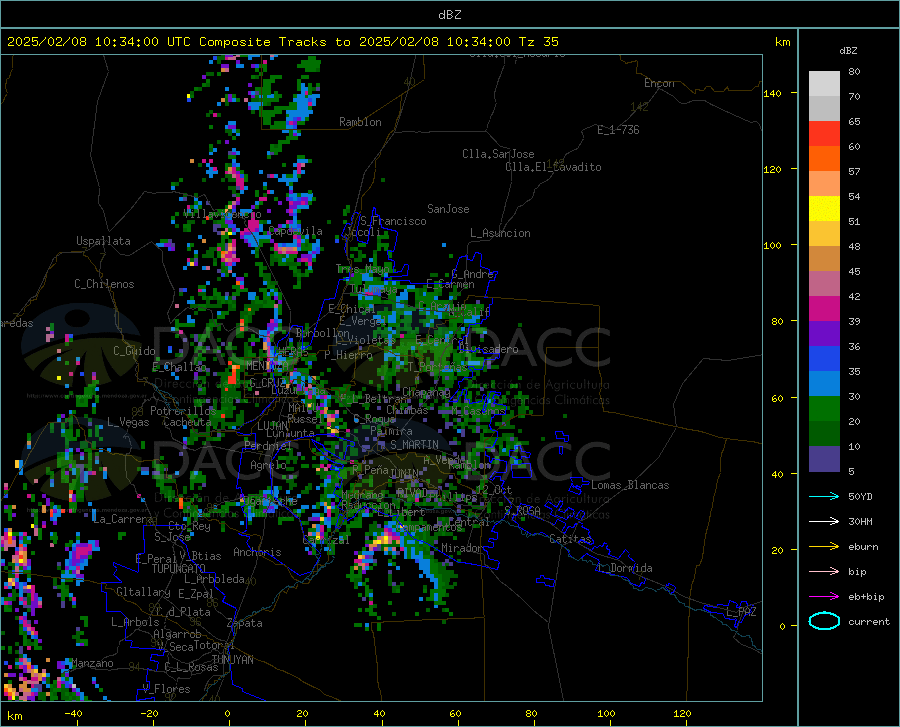Click the 'Manzano' place label
This screenshot has height=727, width=900.
[92, 663]
